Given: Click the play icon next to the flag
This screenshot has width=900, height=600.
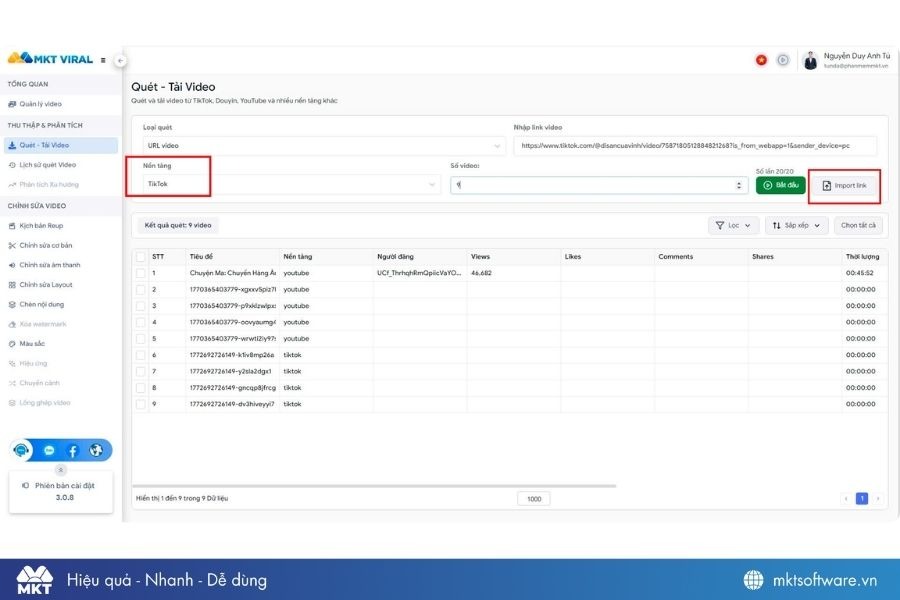Looking at the screenshot, I should (783, 60).
